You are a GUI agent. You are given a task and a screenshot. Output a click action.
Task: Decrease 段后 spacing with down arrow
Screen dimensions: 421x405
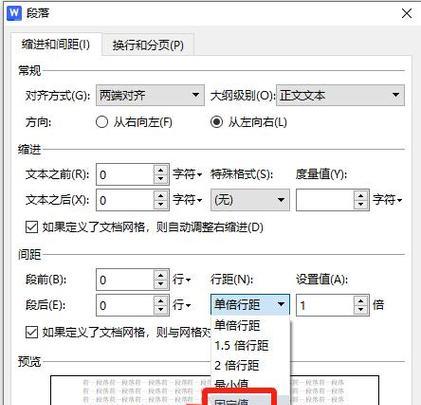point(161,310)
